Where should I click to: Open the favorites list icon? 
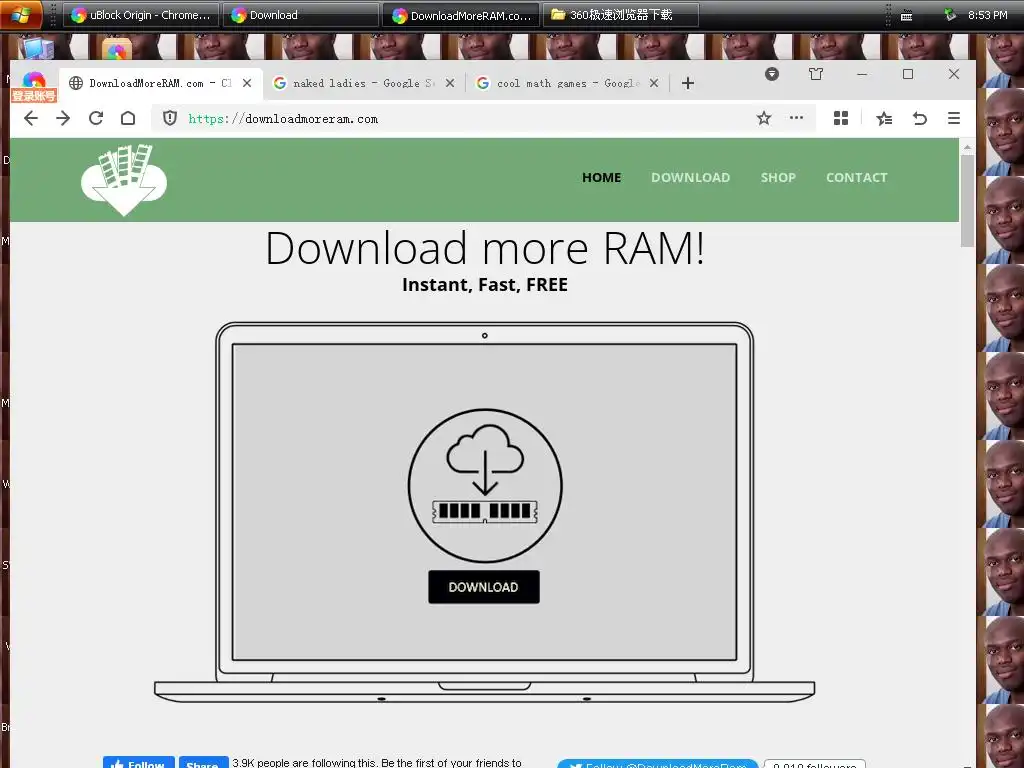pyautogui.click(x=884, y=118)
